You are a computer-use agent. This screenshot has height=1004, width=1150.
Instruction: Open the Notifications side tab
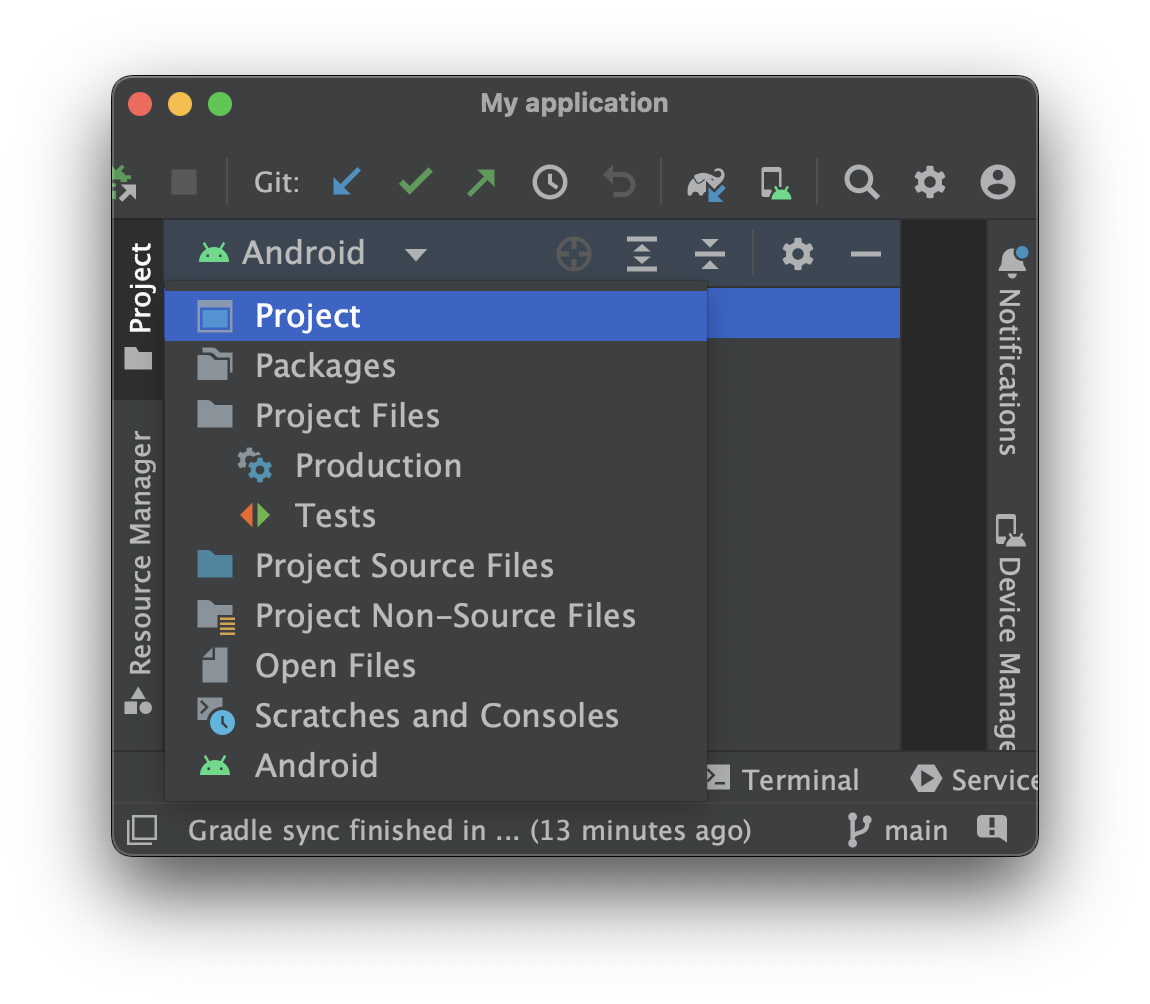(x=1011, y=353)
